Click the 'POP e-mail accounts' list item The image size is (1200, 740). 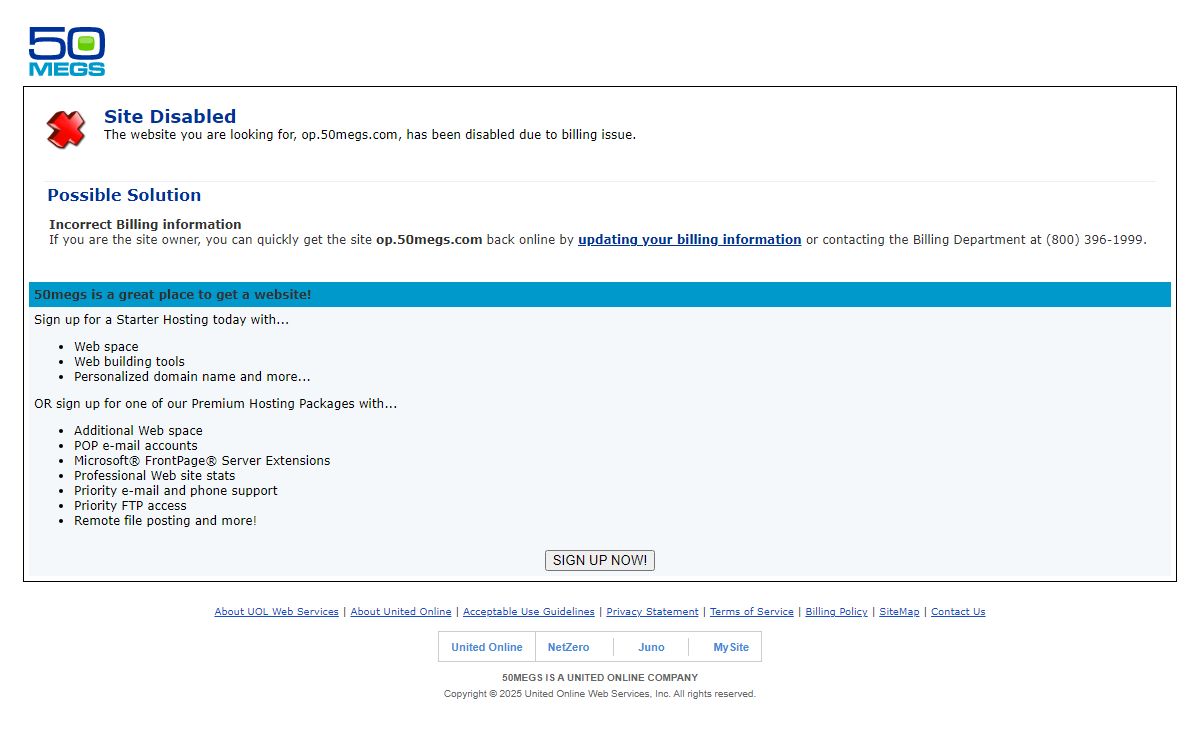(x=136, y=446)
